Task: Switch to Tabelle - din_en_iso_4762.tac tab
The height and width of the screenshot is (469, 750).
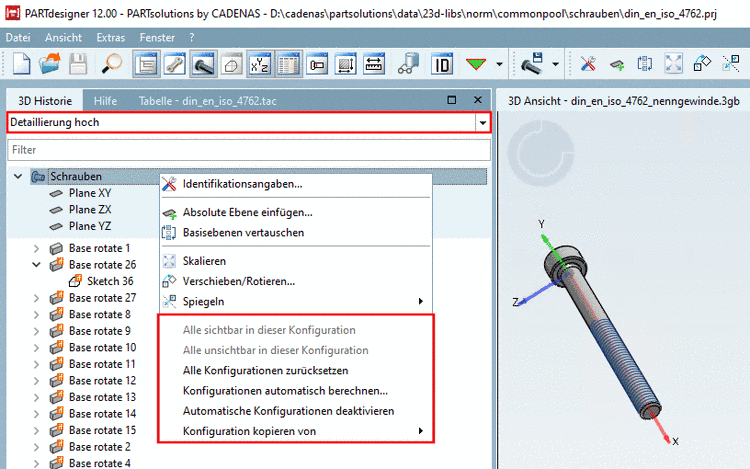Action: coord(208,101)
